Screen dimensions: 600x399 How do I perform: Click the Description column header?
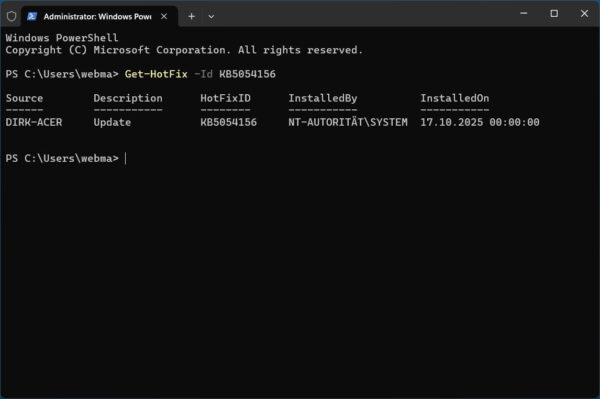point(128,98)
